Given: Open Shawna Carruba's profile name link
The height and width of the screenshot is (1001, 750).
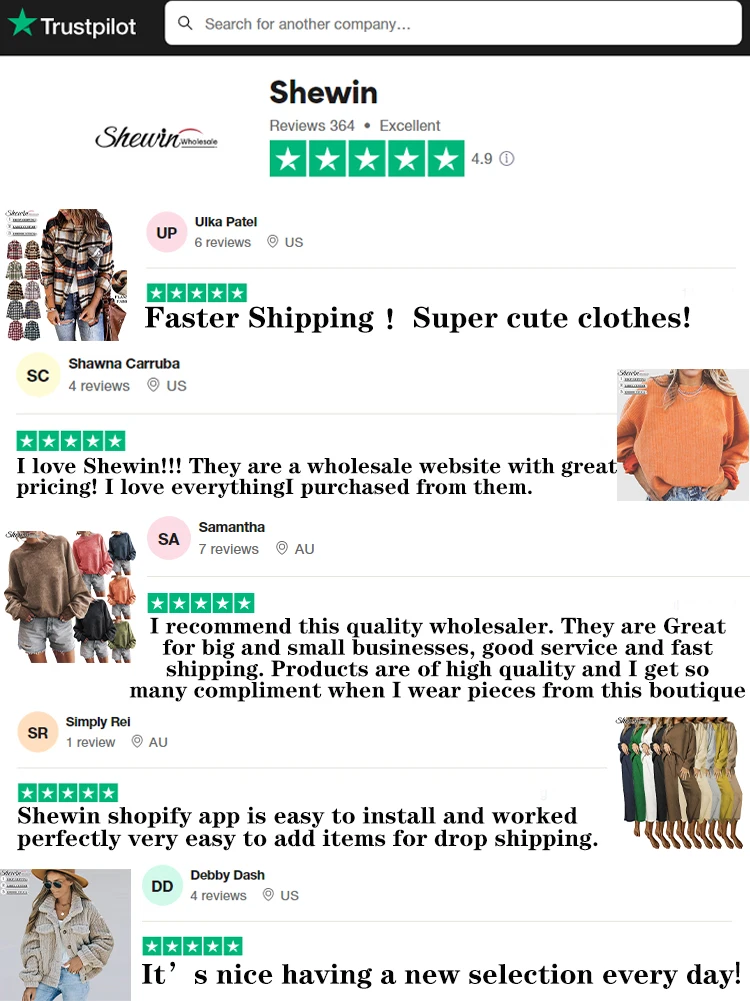Looking at the screenshot, I should click(x=124, y=363).
